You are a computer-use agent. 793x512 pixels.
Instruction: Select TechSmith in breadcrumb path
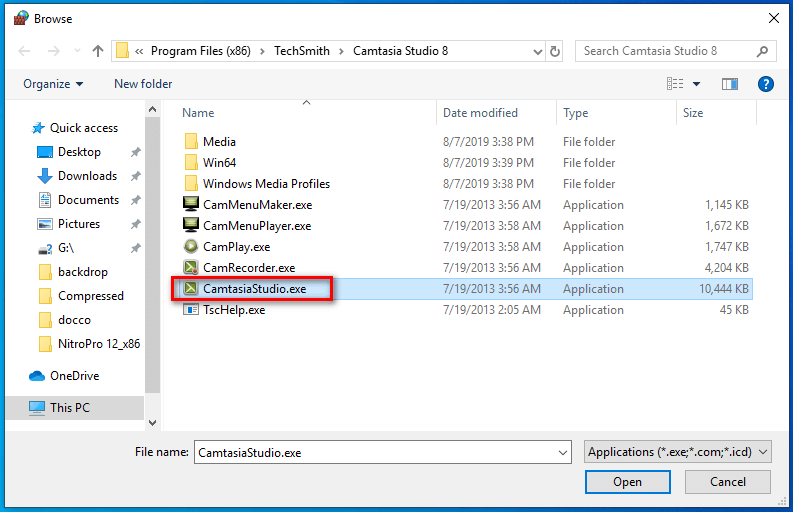point(302,51)
